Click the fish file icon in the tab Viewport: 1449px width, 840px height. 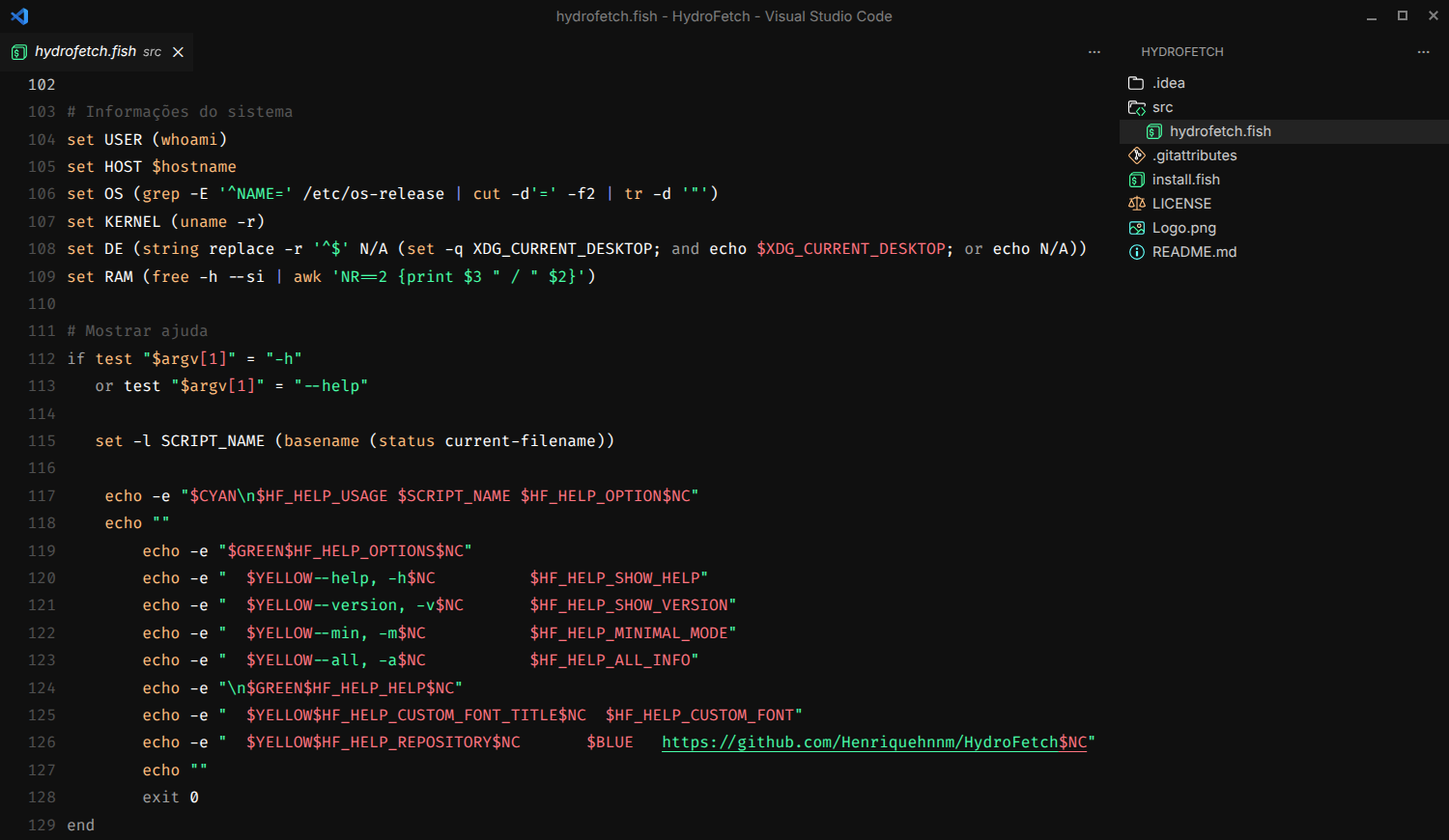[19, 52]
